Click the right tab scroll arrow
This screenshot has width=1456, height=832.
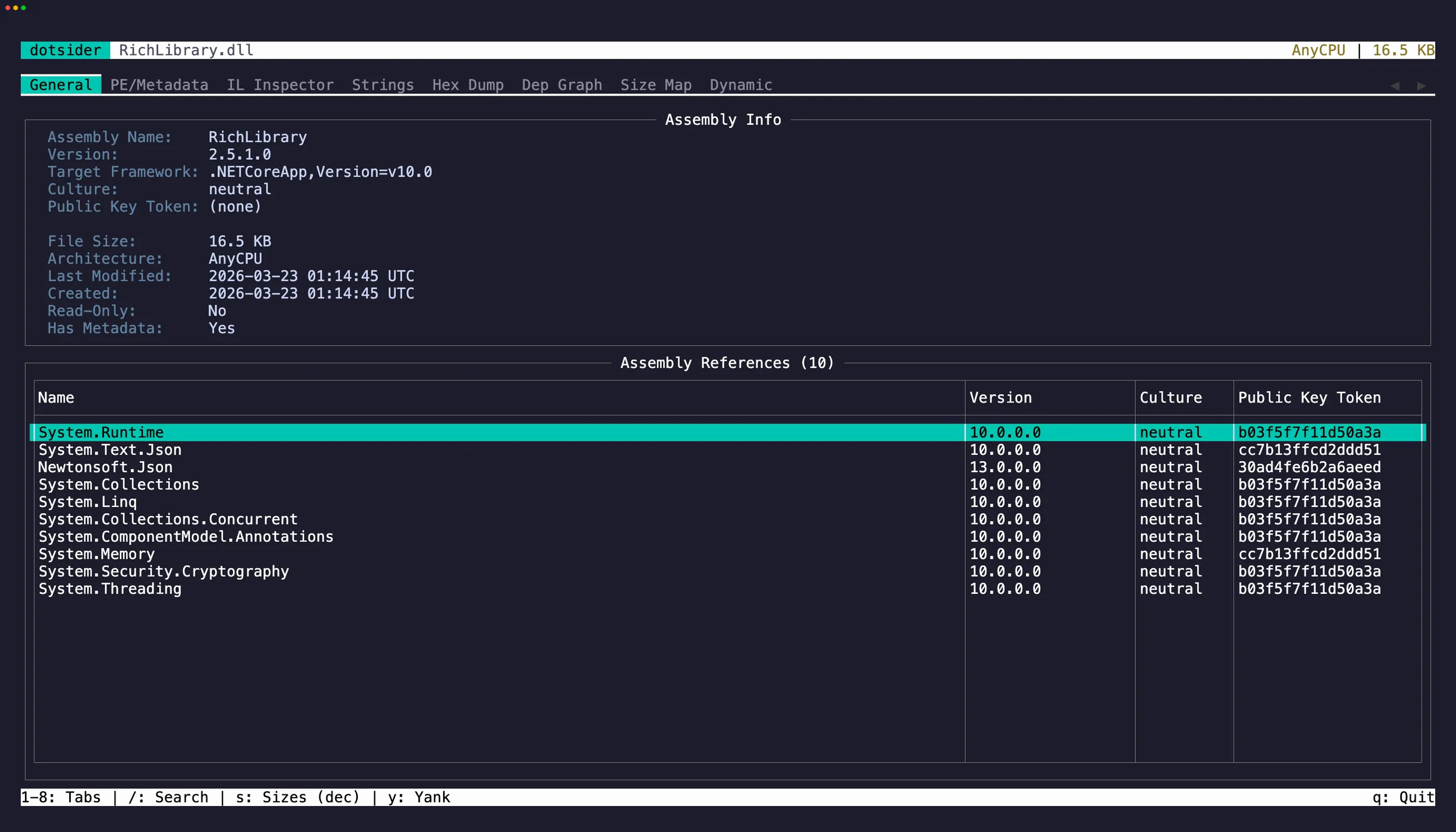(1421, 86)
